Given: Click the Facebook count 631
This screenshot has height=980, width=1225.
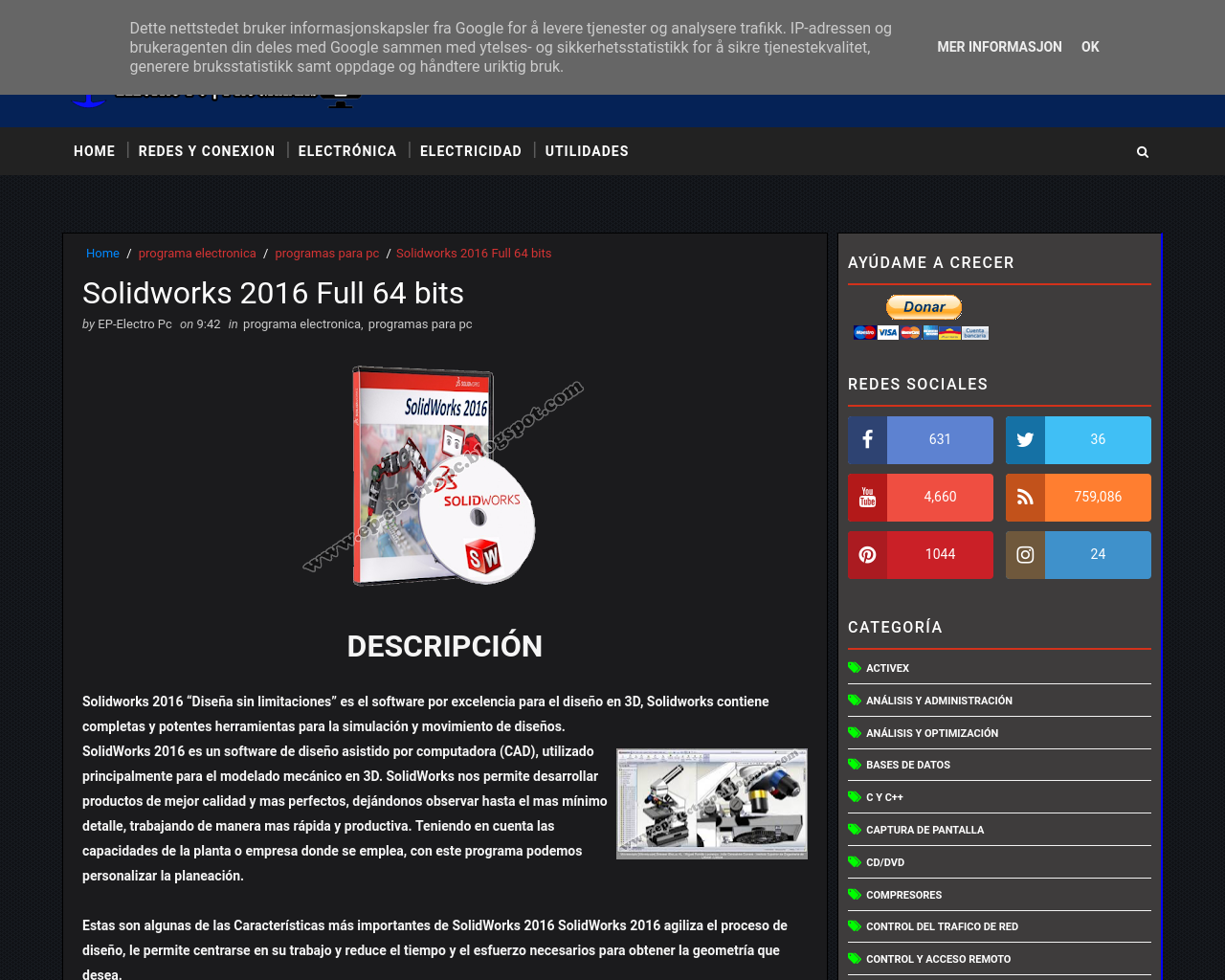Looking at the screenshot, I should coord(940,440).
